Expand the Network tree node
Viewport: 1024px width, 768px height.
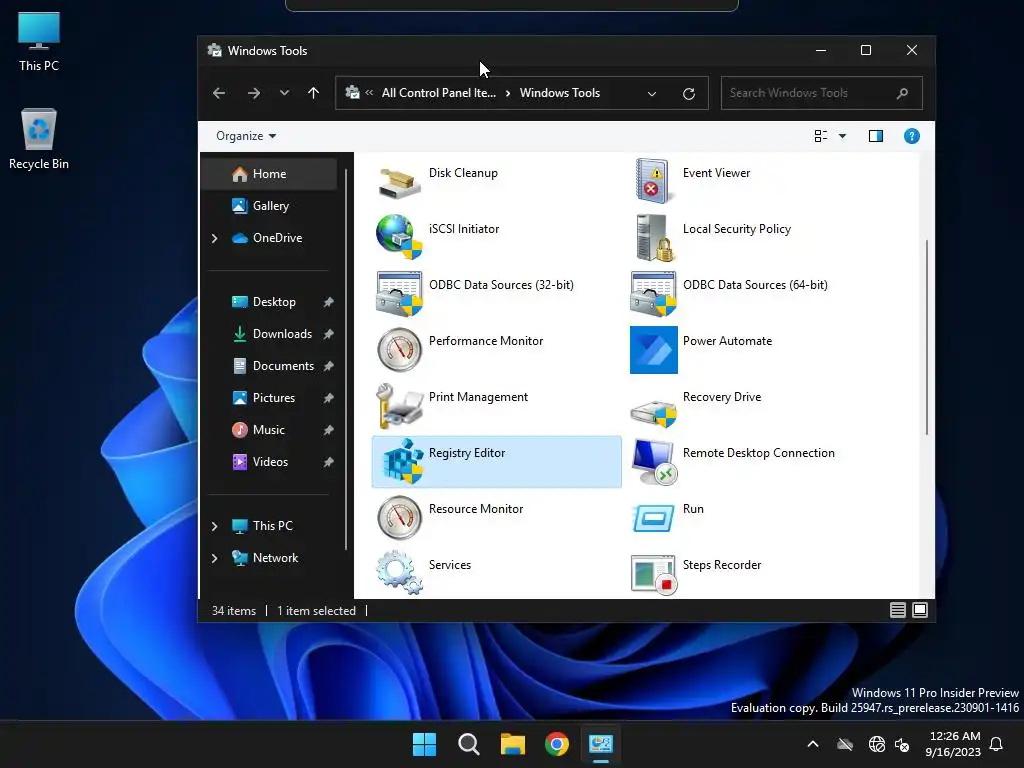pos(215,558)
